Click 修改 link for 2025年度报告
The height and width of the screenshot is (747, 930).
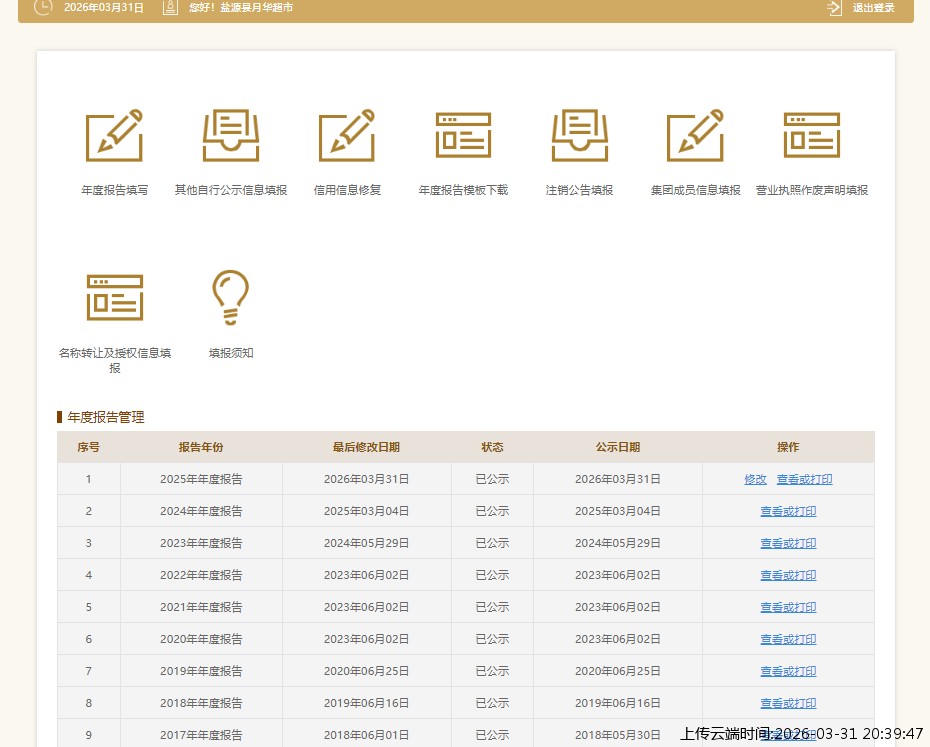[x=755, y=479]
